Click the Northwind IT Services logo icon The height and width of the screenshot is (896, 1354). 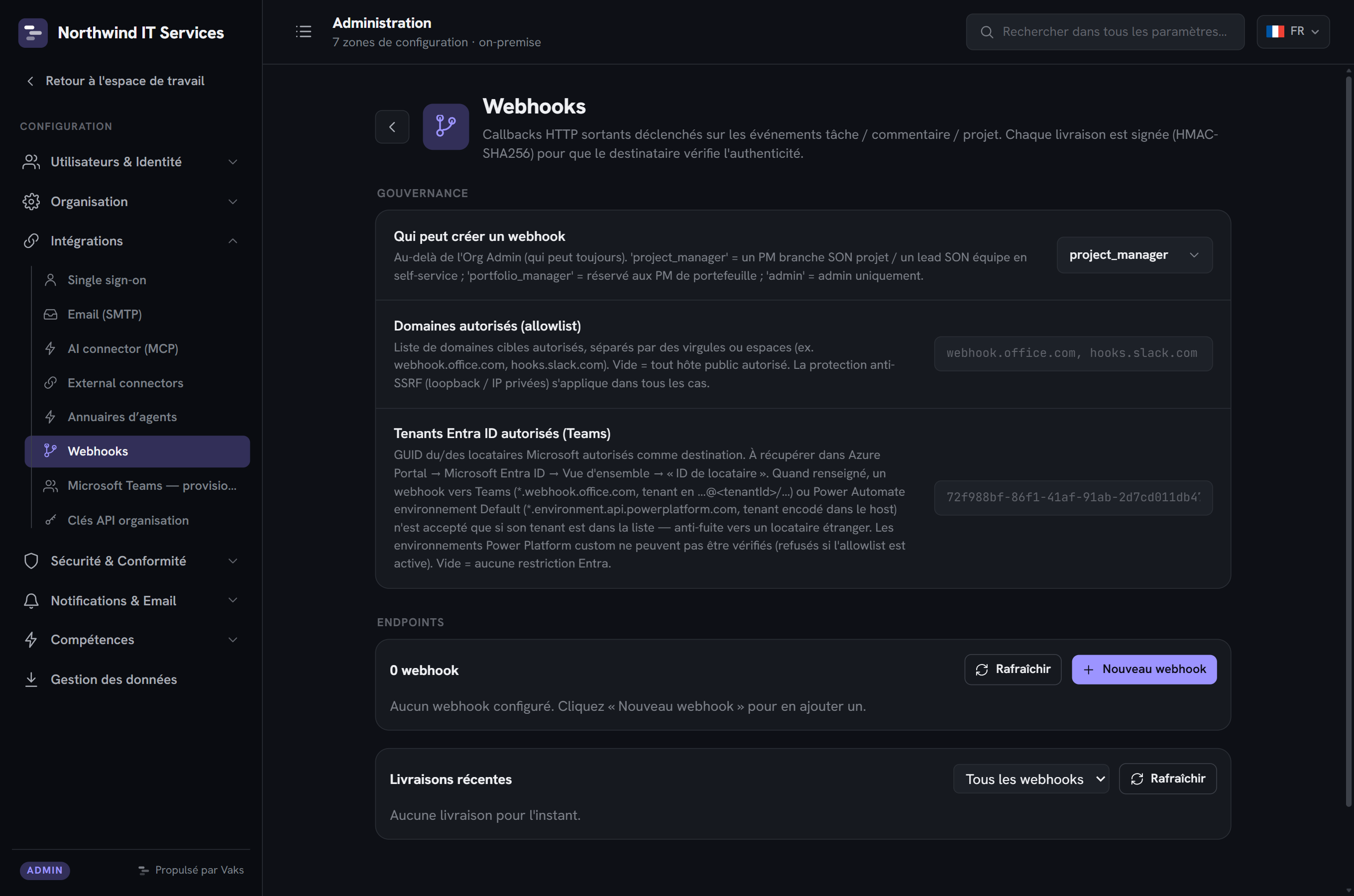click(32, 32)
